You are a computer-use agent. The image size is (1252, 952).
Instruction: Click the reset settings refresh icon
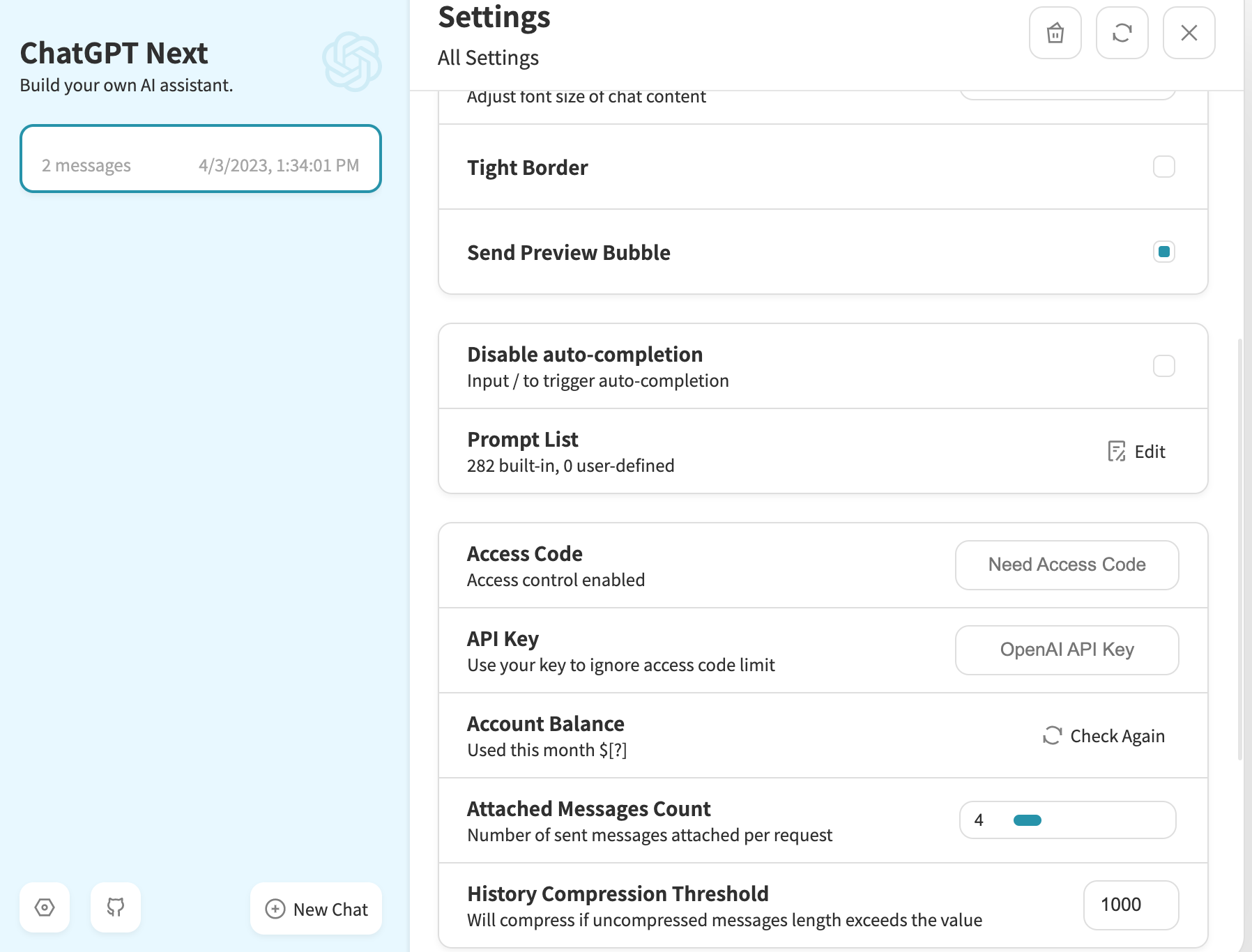1122,33
